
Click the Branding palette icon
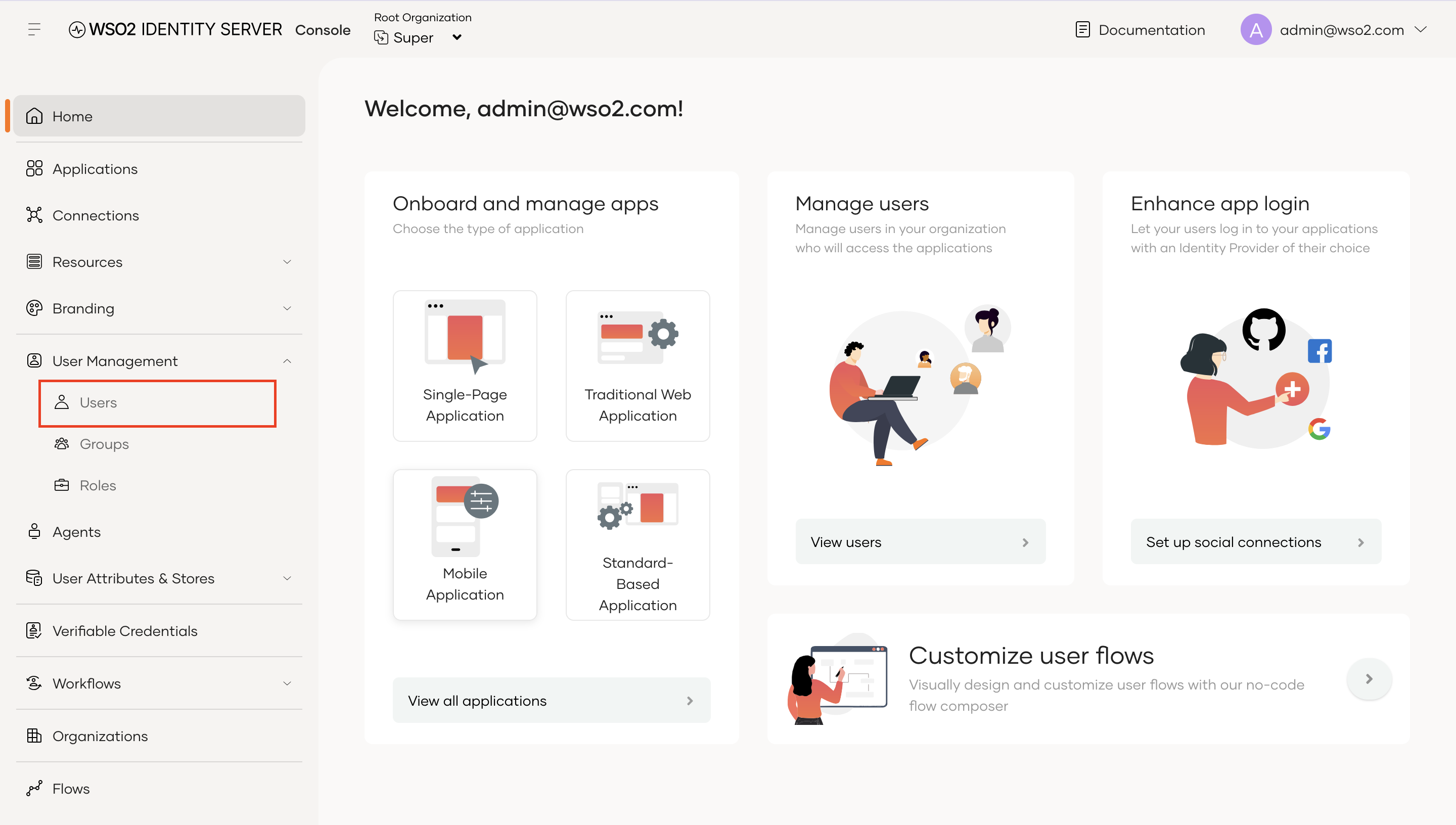point(34,308)
